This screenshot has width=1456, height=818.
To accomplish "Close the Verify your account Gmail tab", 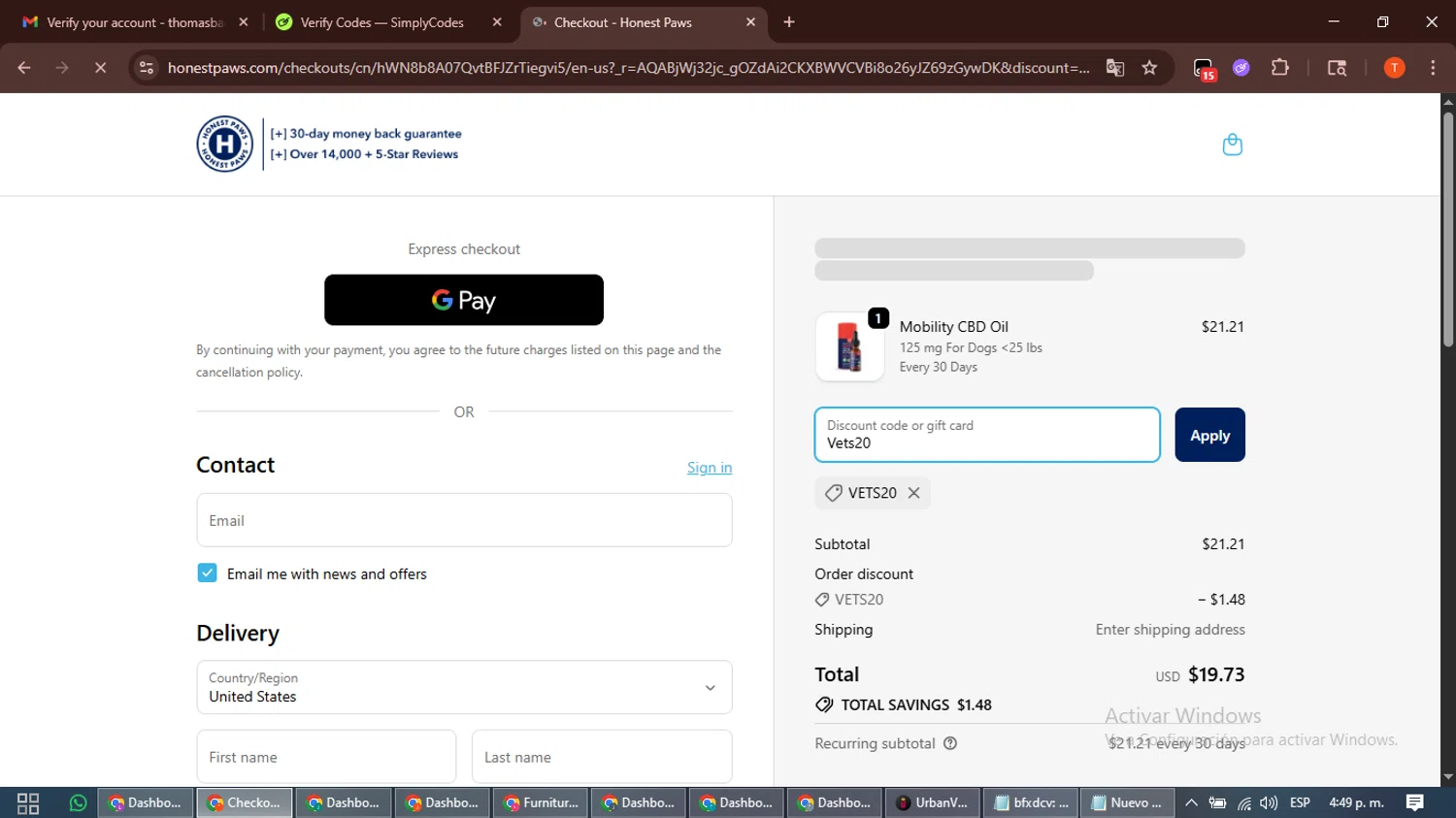I will (x=244, y=22).
